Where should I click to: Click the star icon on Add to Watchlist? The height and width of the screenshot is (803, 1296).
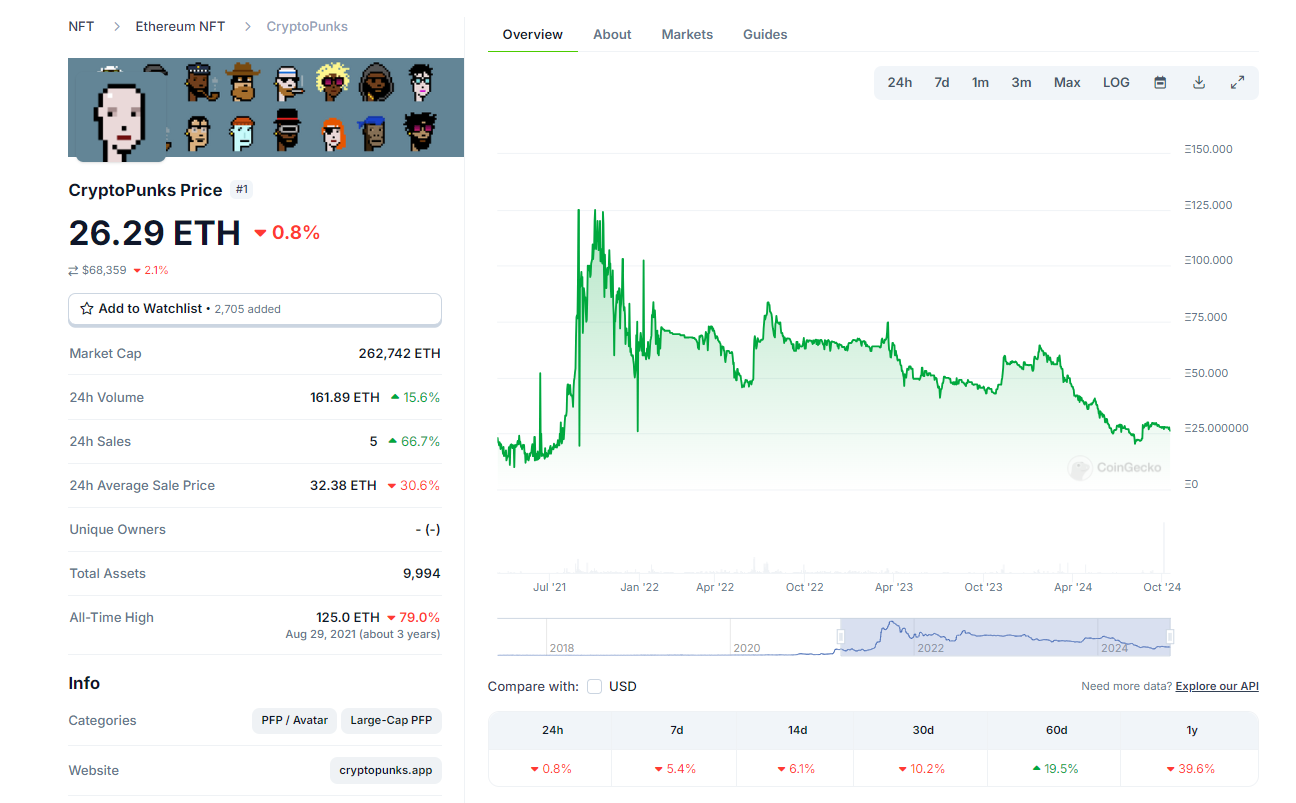point(86,309)
